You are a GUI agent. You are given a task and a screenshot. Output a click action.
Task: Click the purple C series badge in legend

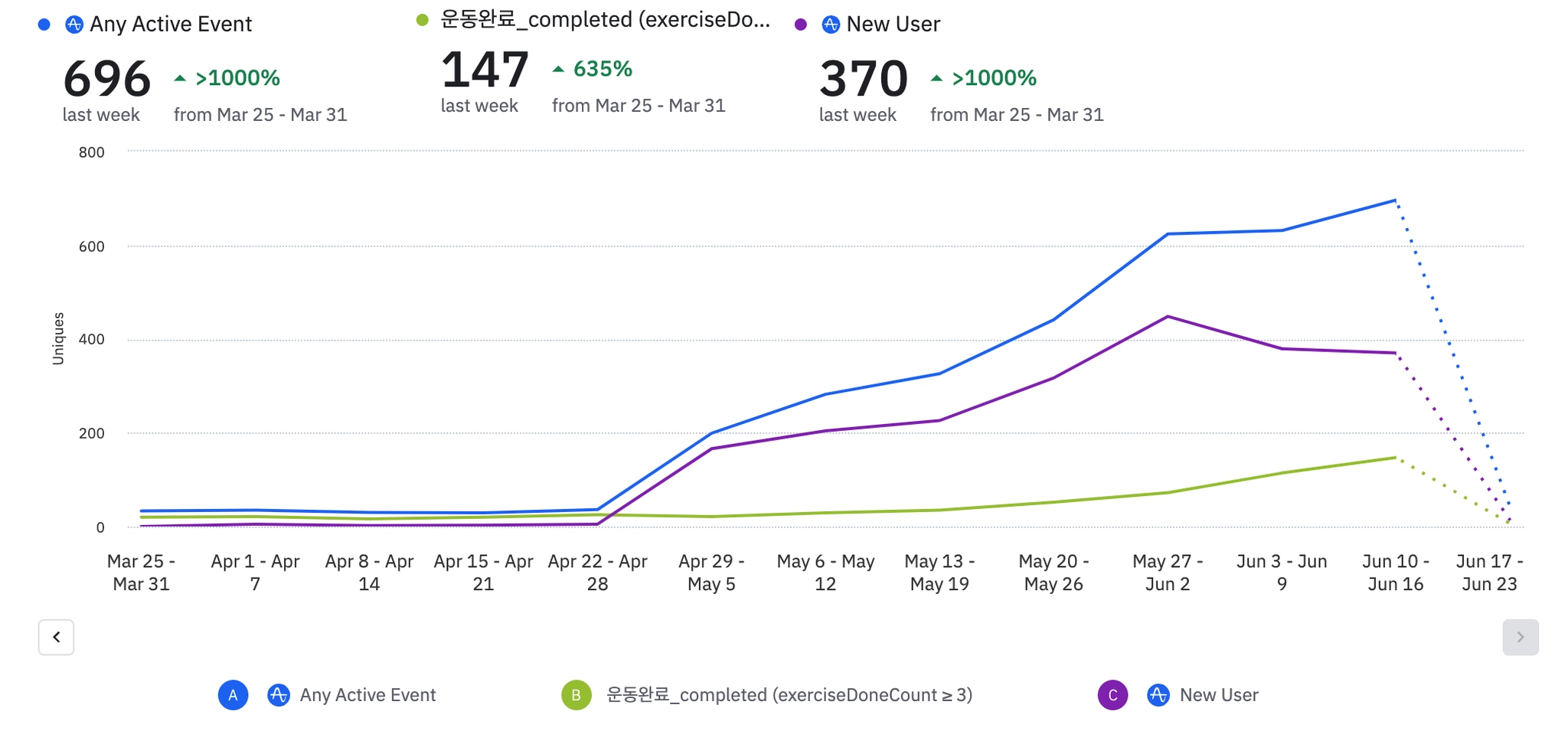tap(1112, 695)
